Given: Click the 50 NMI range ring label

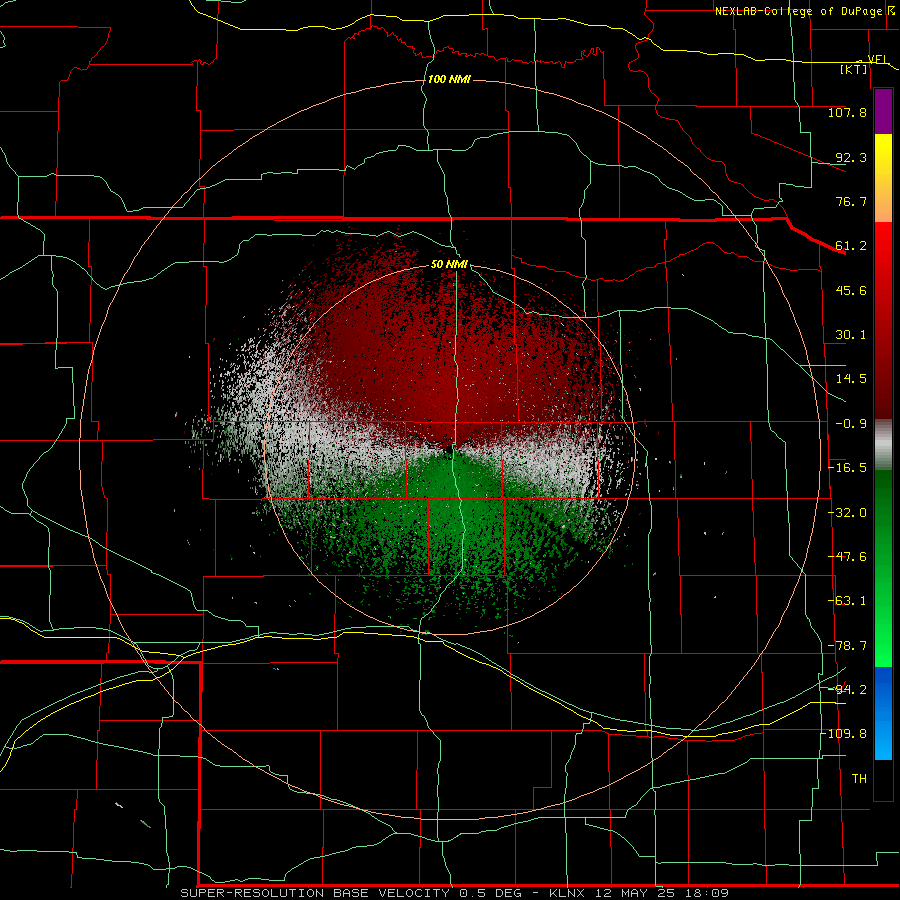Looking at the screenshot, I should (x=449, y=265).
